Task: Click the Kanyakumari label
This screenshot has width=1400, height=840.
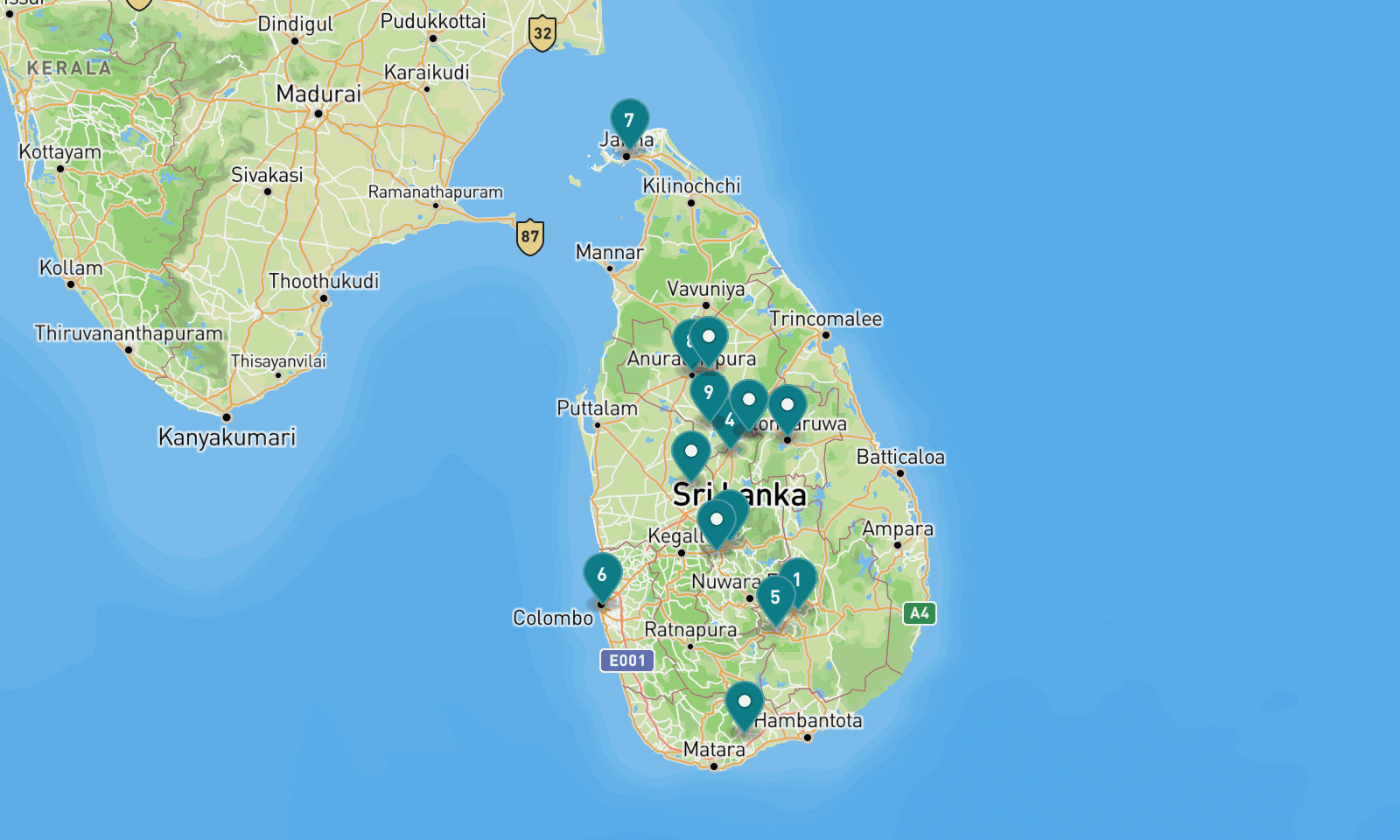Action: tap(227, 437)
